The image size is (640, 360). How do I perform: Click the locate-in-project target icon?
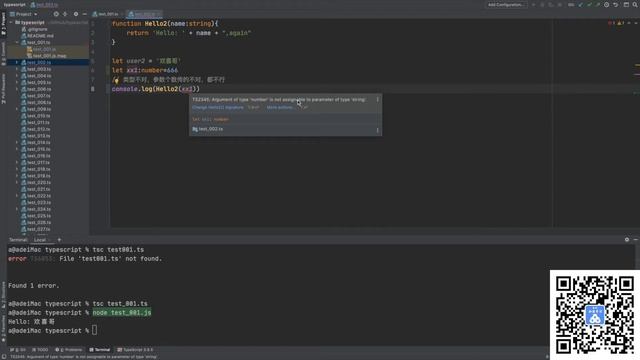pos(56,14)
